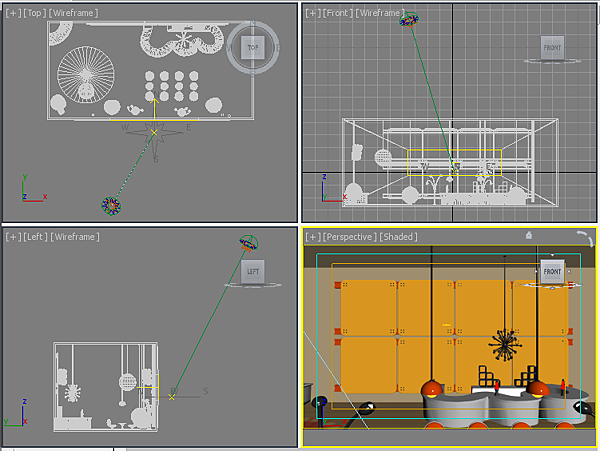Click the TOP face of the Top viewport ViewCube

point(253,47)
